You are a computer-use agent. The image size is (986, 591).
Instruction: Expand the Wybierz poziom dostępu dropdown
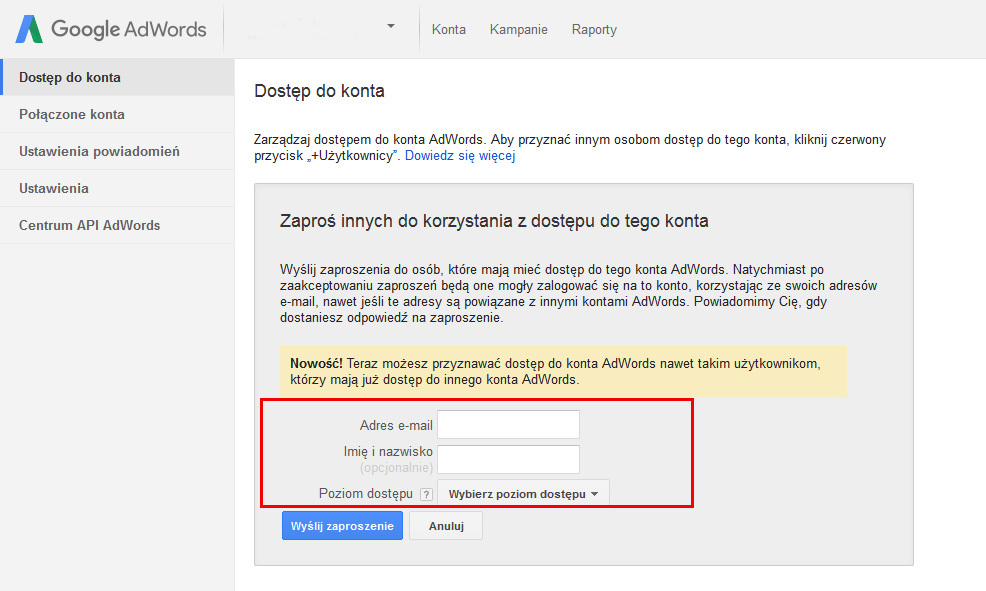[523, 494]
